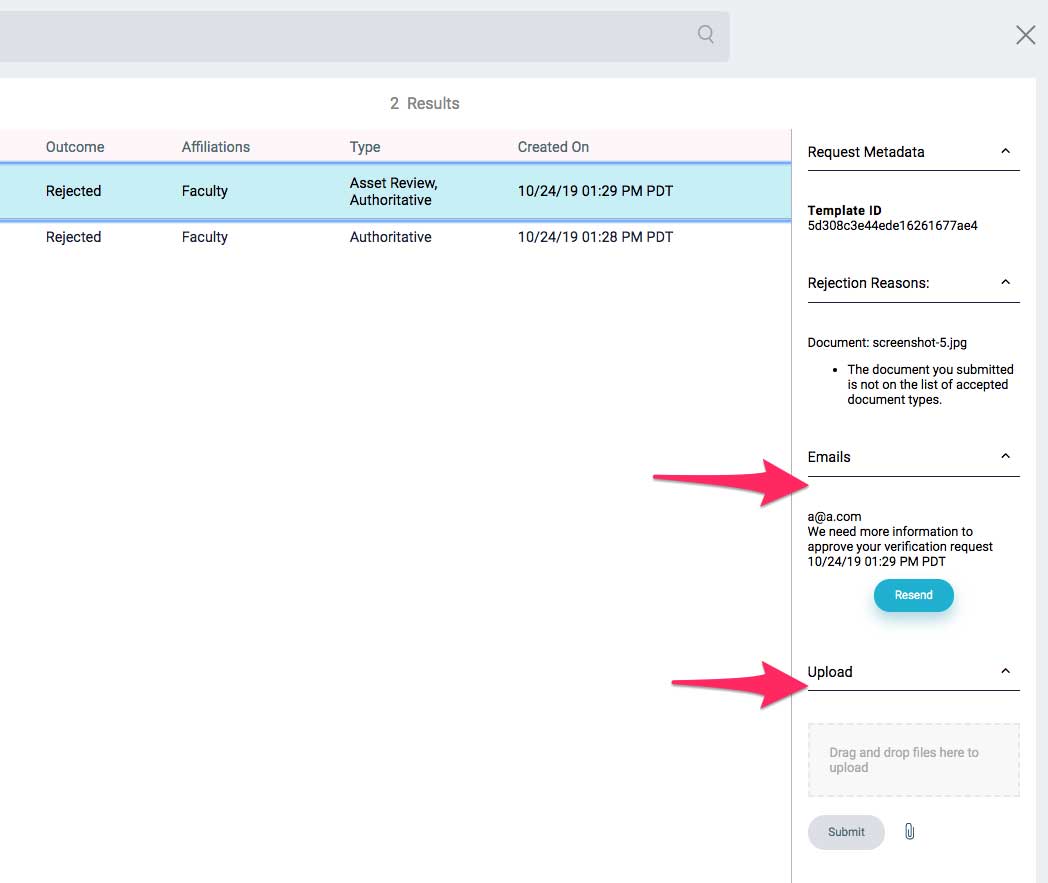Collapse the Emails section

point(1005,456)
